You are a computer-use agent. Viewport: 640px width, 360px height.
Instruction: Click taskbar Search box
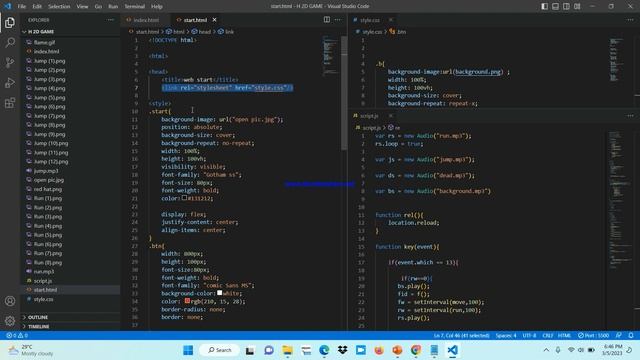(x=220, y=350)
